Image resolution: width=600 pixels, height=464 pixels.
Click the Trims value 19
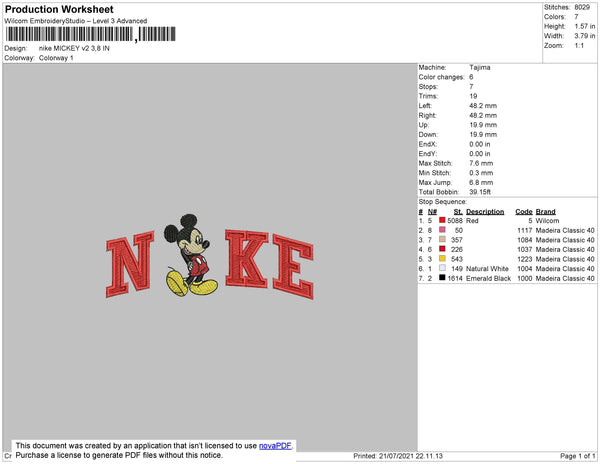[x=473, y=96]
